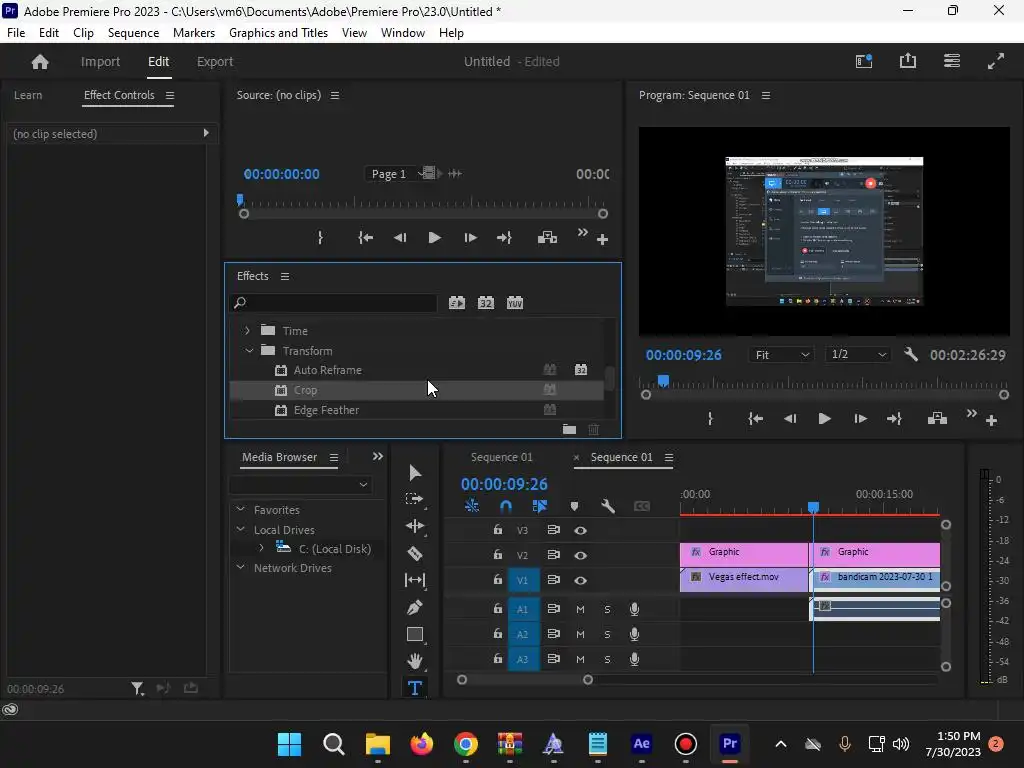Open the Markers menu
Screen dimensions: 1024x768
[x=194, y=33]
